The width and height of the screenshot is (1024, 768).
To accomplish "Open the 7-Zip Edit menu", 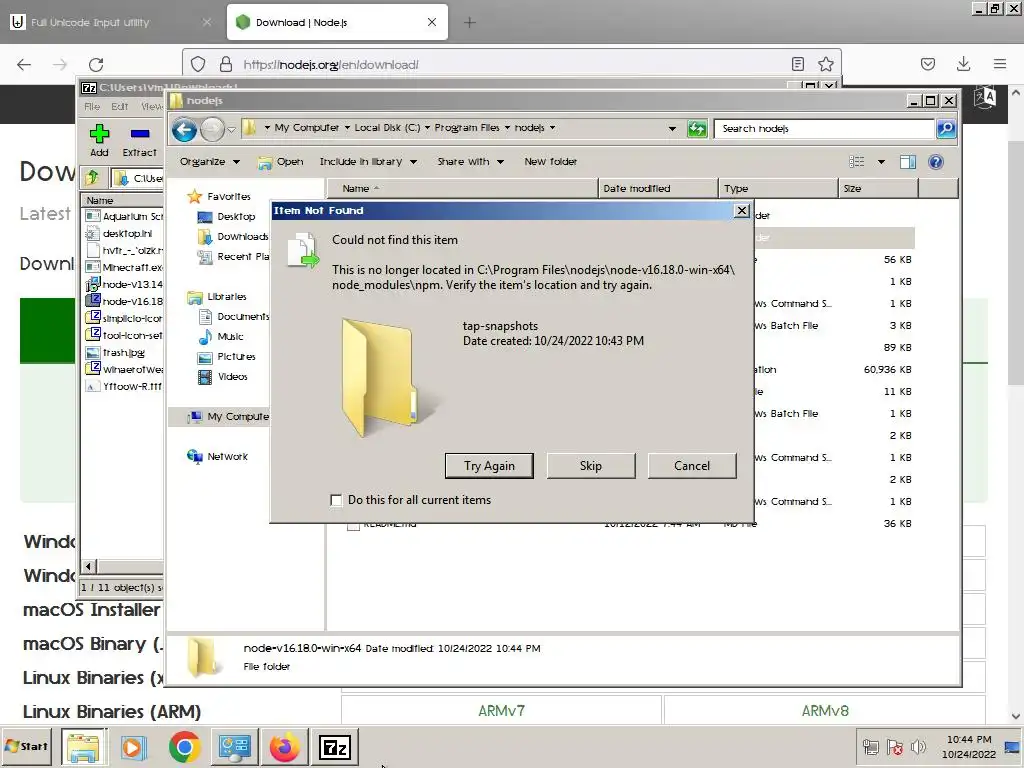I will coord(120,106).
